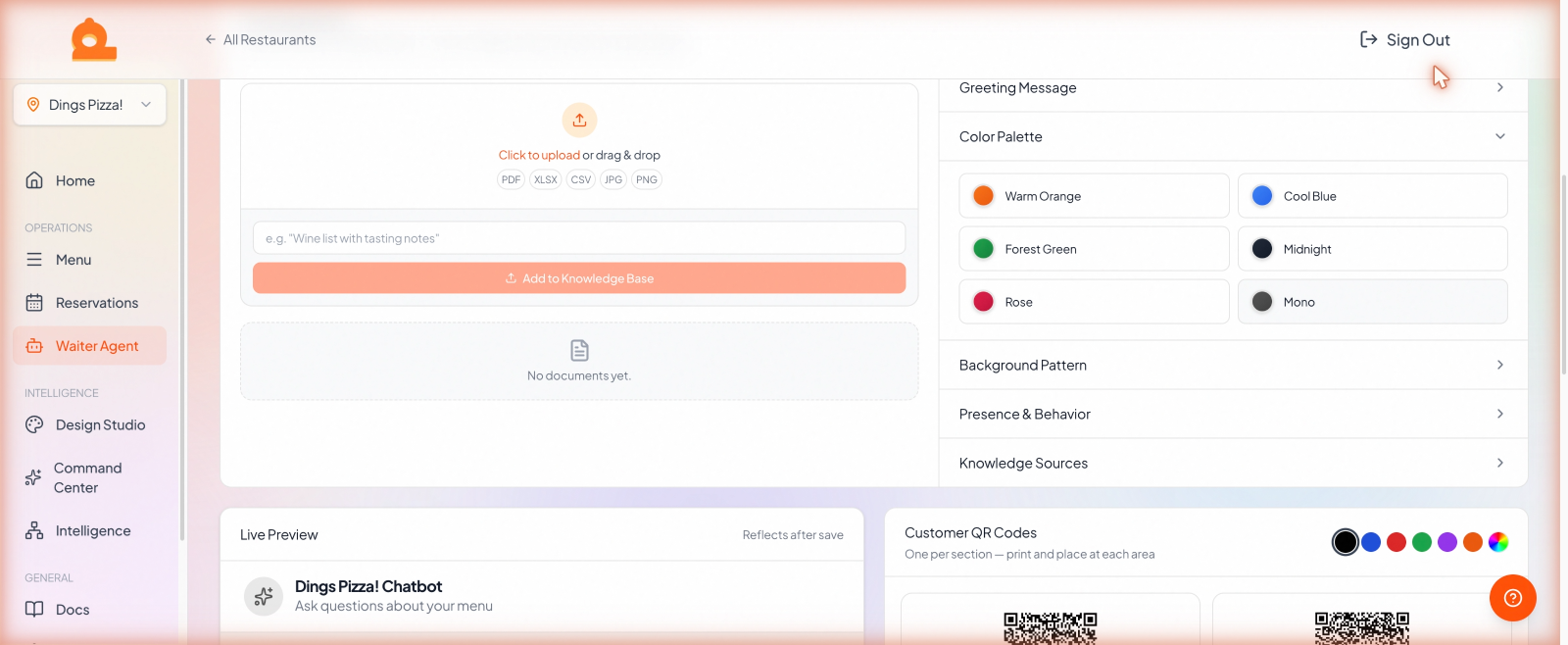The height and width of the screenshot is (645, 1568).
Task: Click the Intelligence network icon
Action: pos(34,530)
